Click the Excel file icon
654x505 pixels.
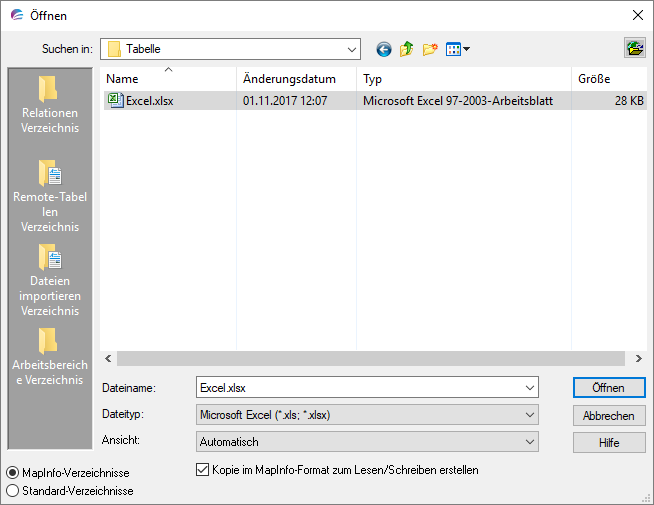[x=115, y=100]
